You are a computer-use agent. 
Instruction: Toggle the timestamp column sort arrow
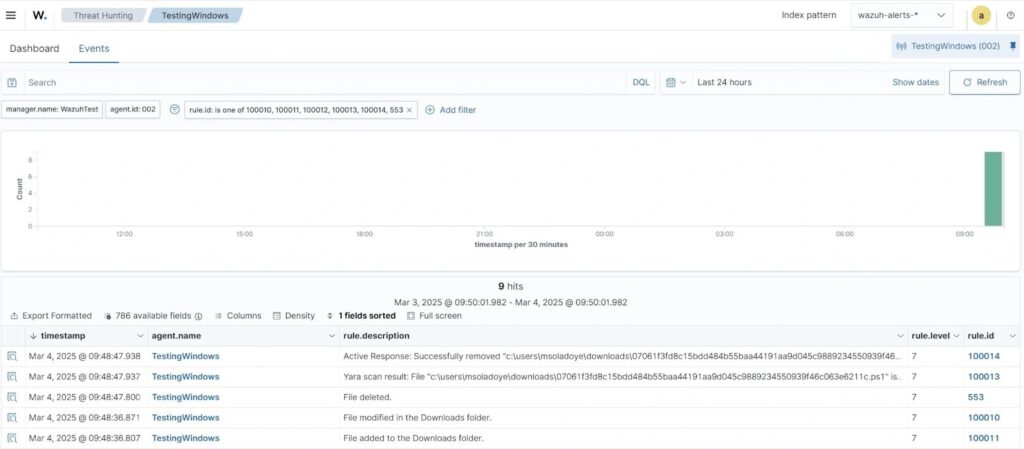pyautogui.click(x=33, y=336)
